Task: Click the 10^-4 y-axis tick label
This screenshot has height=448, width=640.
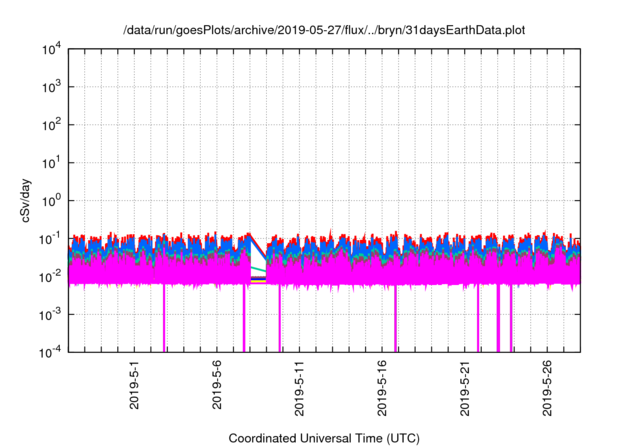Action: [x=50, y=352]
